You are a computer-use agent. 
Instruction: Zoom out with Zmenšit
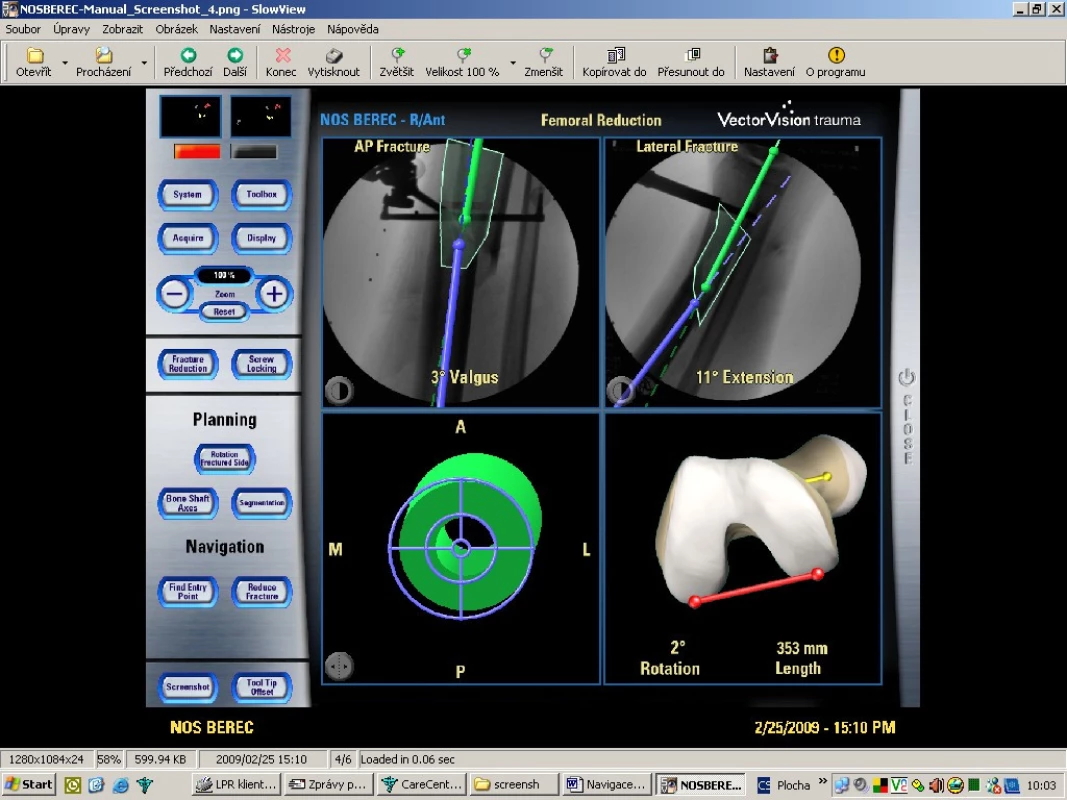[544, 63]
